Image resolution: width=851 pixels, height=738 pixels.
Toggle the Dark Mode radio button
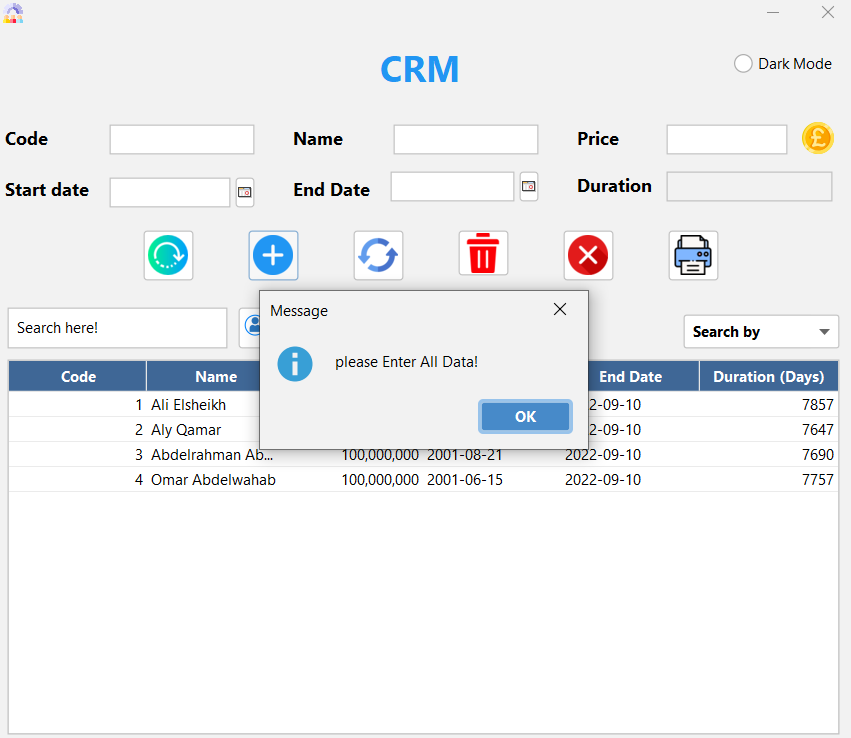pyautogui.click(x=743, y=63)
